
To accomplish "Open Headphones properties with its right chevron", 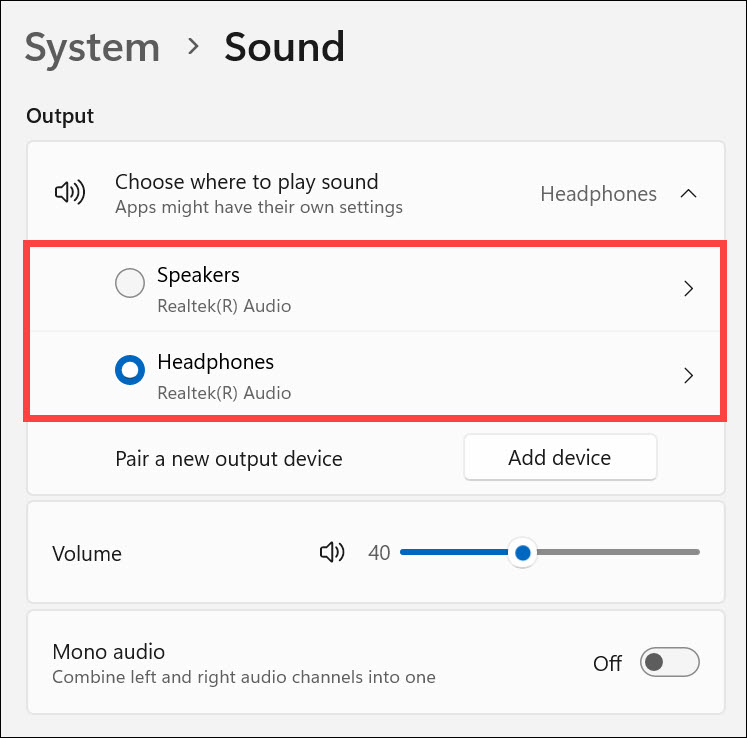I will point(688,376).
